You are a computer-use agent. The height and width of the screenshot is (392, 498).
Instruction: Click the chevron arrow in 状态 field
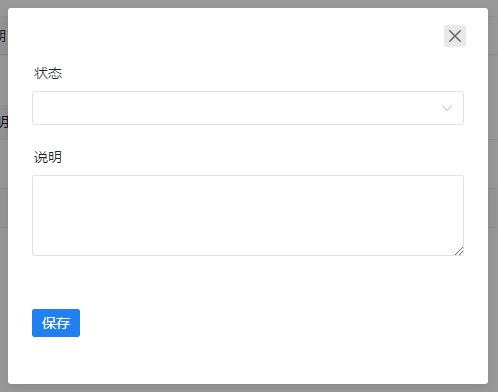447,108
